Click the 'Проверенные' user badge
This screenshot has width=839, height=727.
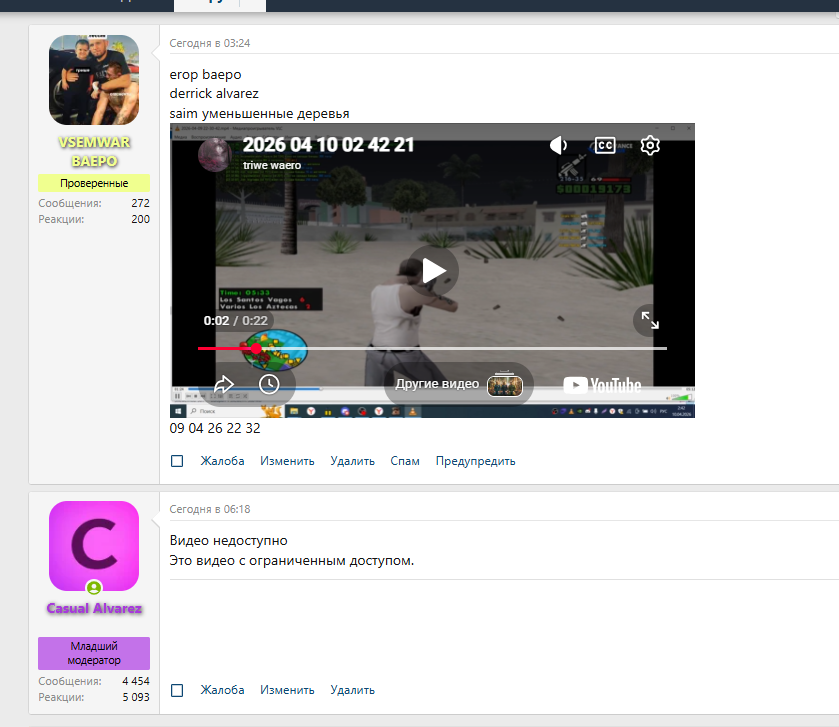(x=94, y=183)
